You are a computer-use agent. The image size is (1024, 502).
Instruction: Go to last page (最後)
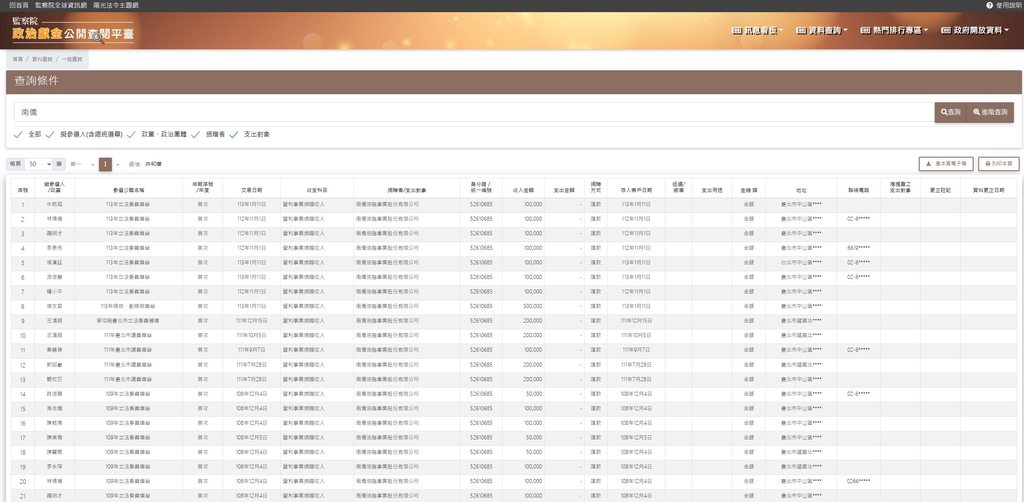135,165
